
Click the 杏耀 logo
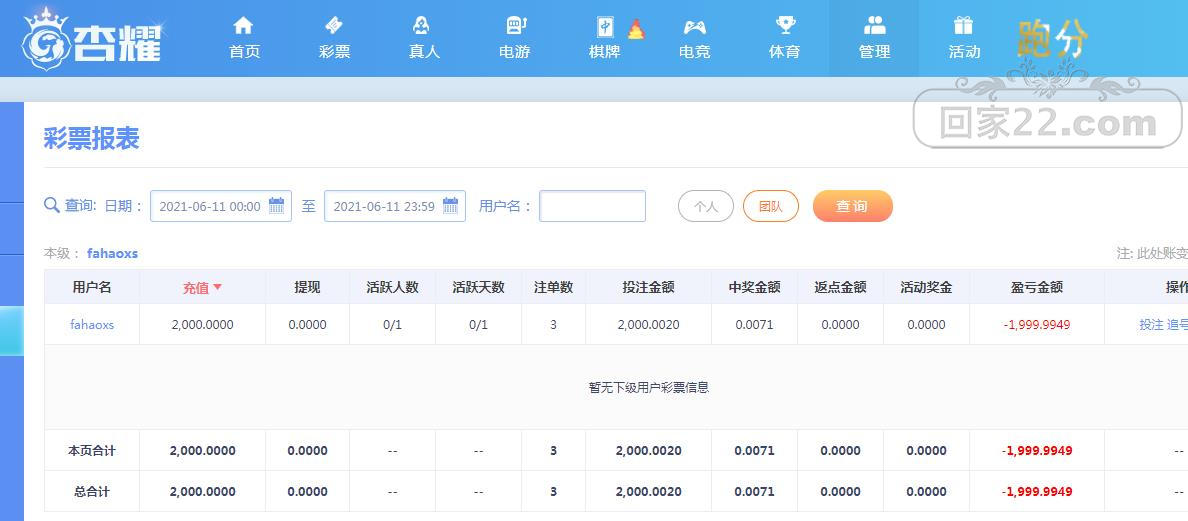(92, 39)
